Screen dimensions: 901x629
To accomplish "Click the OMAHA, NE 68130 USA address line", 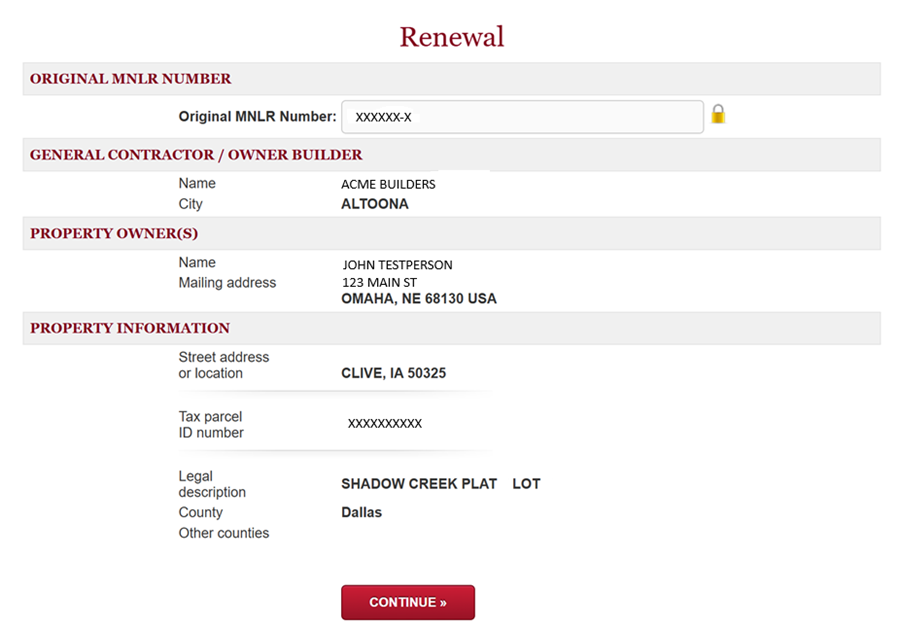I will pyautogui.click(x=419, y=298).
